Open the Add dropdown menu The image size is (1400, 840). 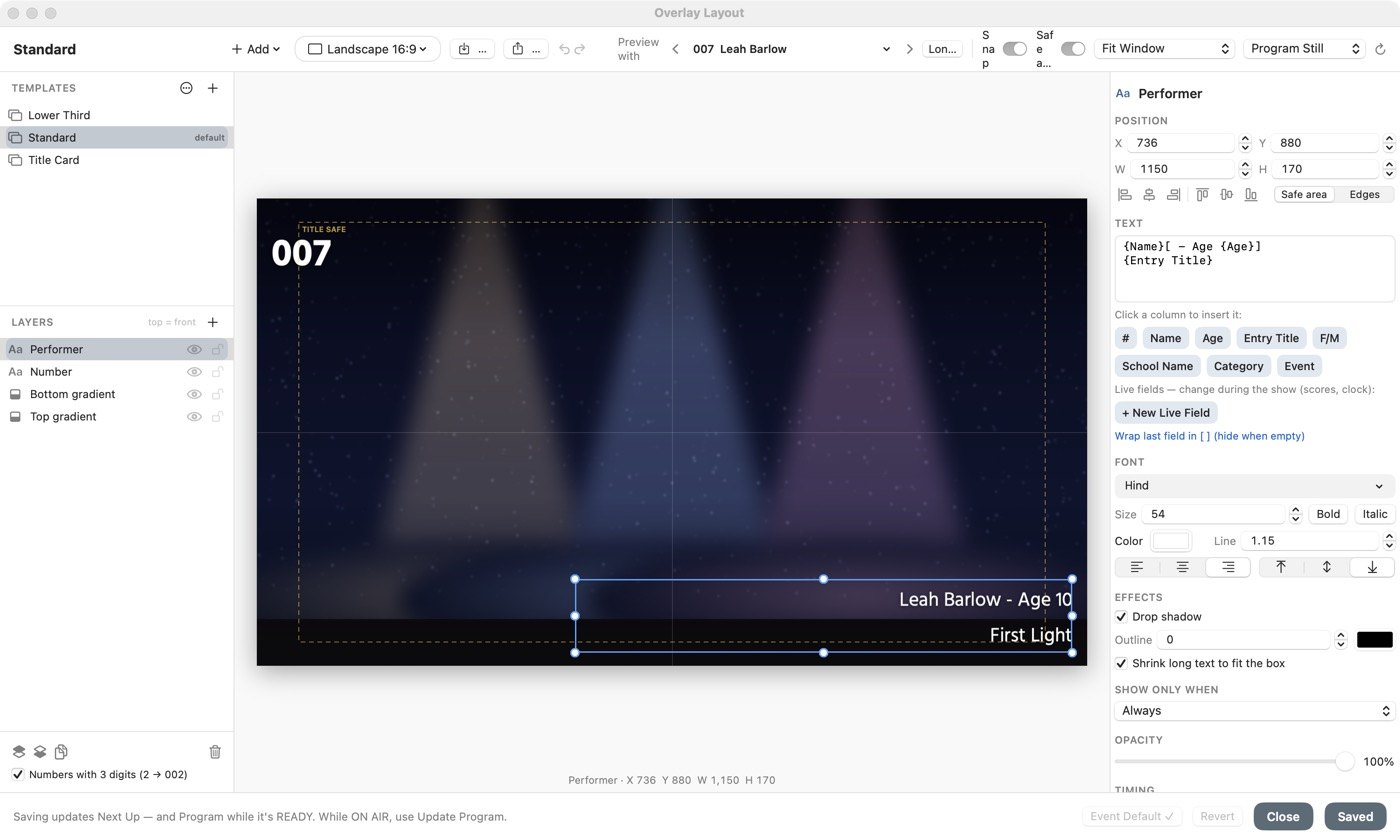point(256,49)
